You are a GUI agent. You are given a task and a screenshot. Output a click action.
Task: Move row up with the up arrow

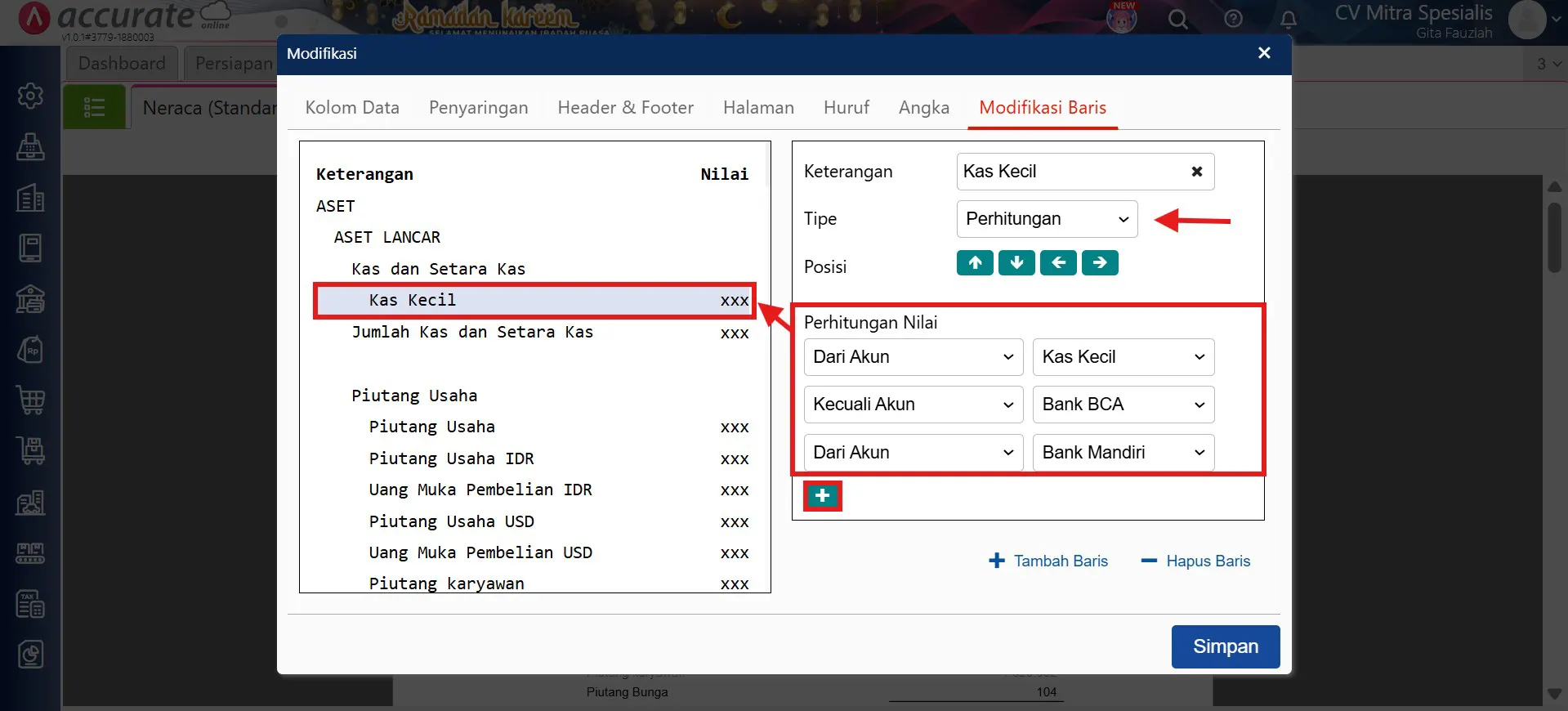tap(975, 263)
